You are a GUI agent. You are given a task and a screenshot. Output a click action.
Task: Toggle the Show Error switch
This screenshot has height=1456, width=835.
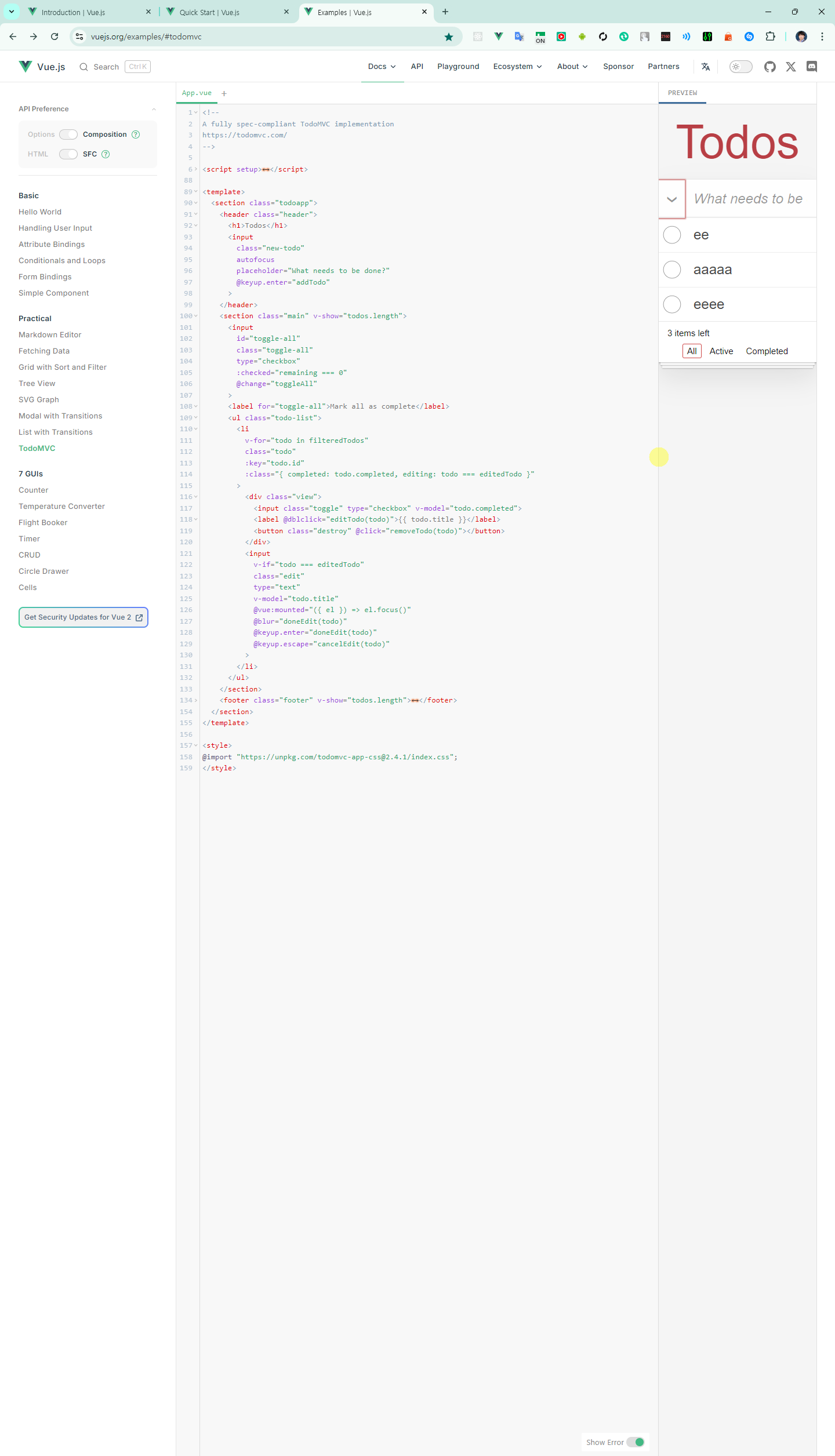pyautogui.click(x=636, y=1442)
